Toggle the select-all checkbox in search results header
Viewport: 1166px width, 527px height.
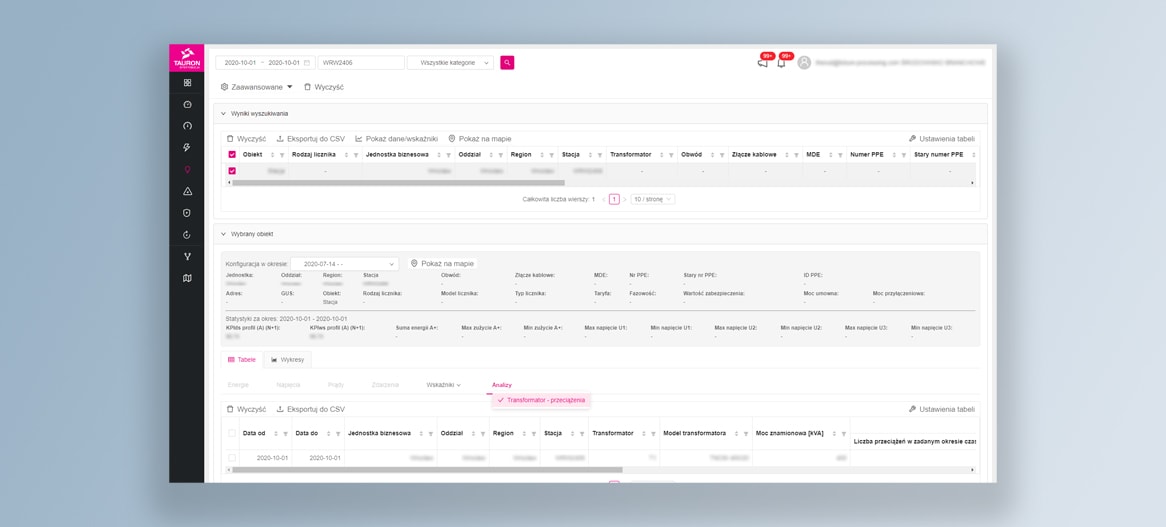(232, 155)
